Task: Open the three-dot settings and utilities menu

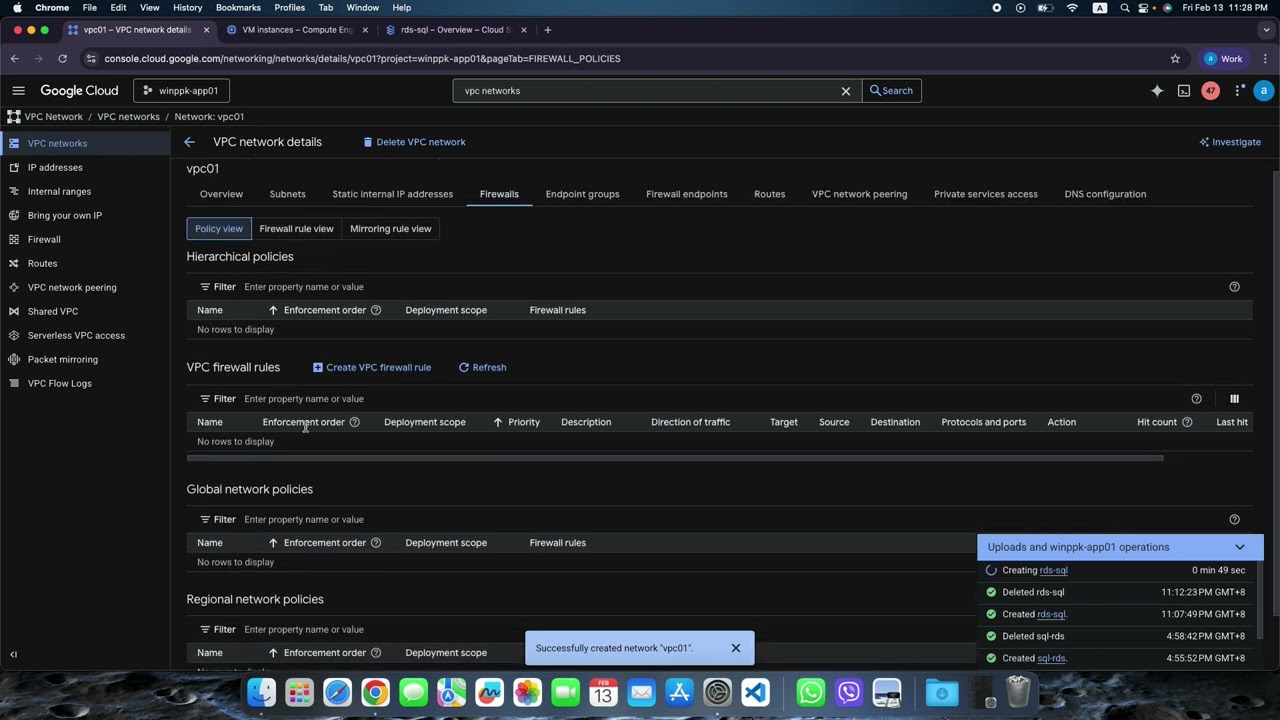Action: tap(1239, 91)
